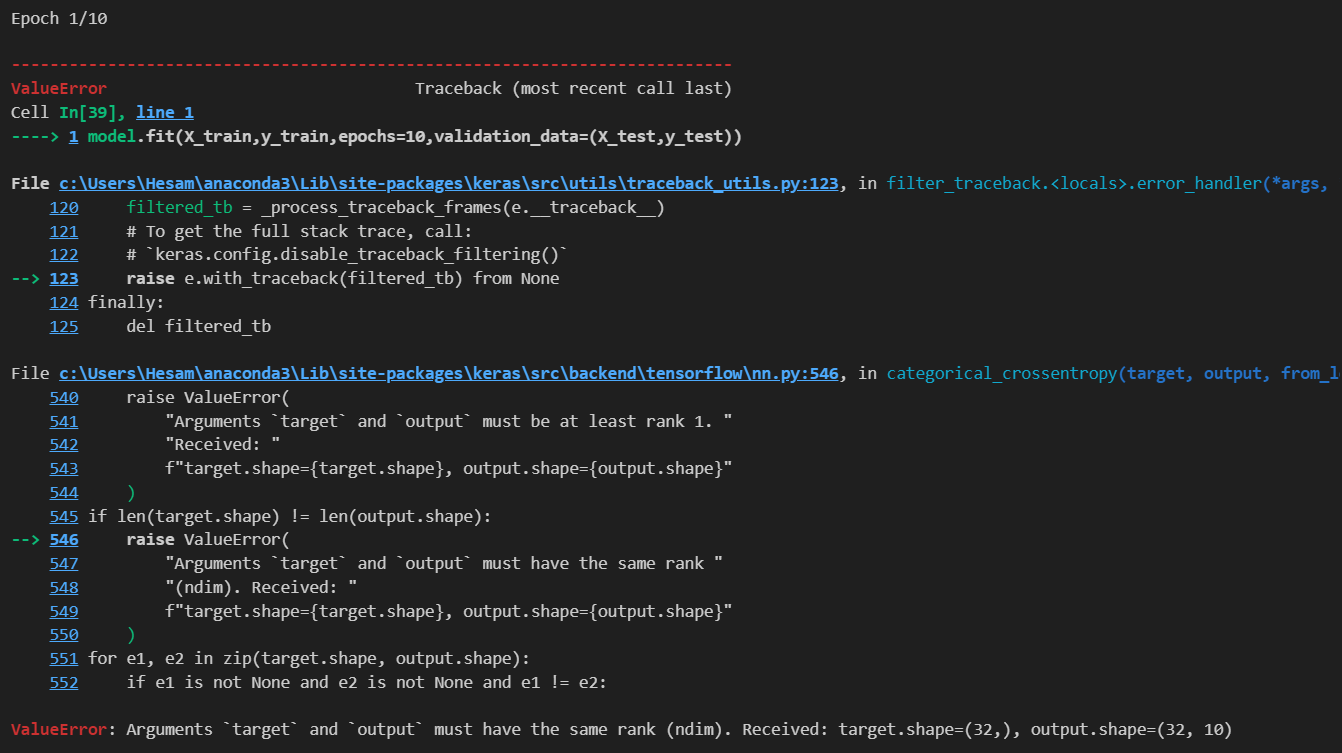Jump to highlighted line 546 link
Viewport: 1342px width, 753px height.
point(64,540)
